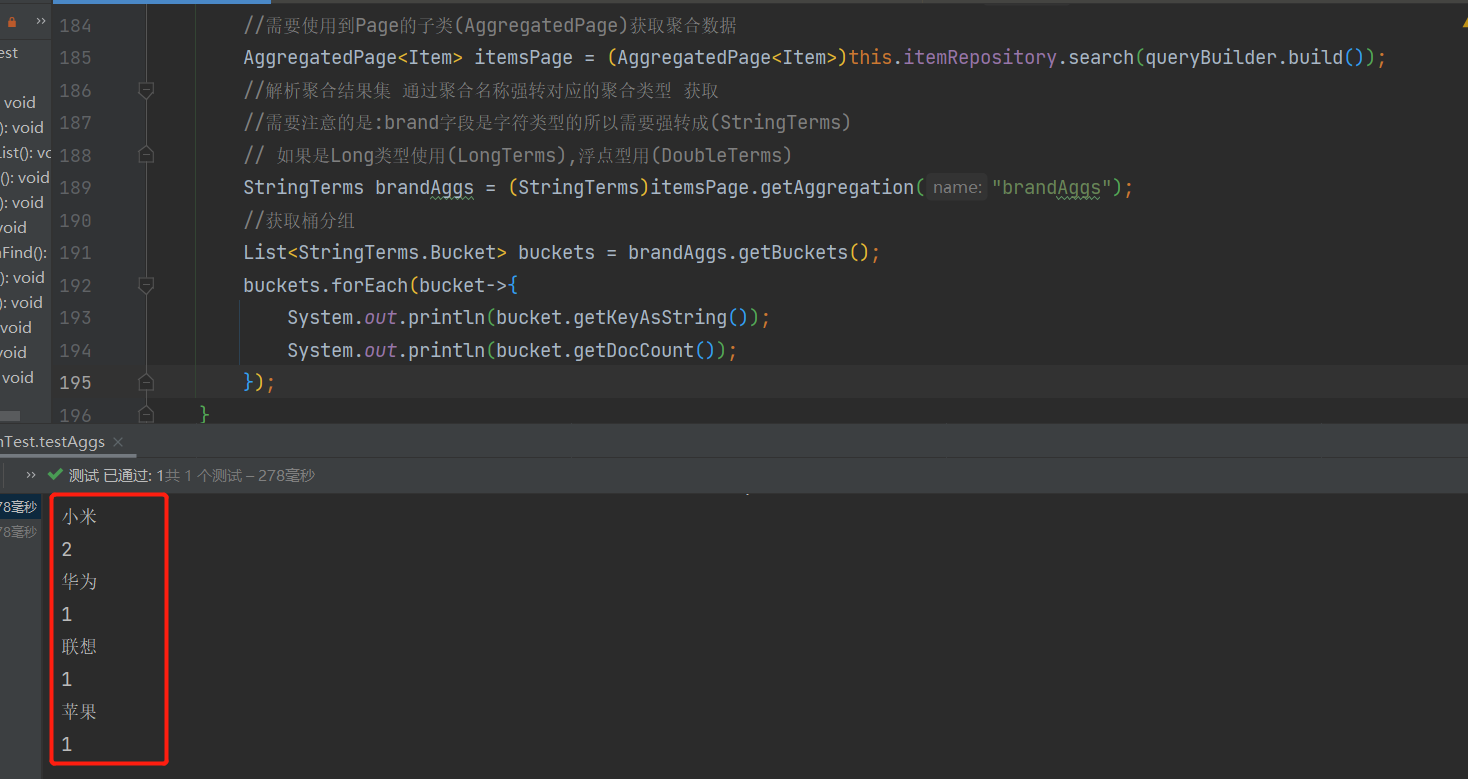Select the second dimmed 毫秒 test tree row
Viewport: 1468px width, 779px height.
20,531
